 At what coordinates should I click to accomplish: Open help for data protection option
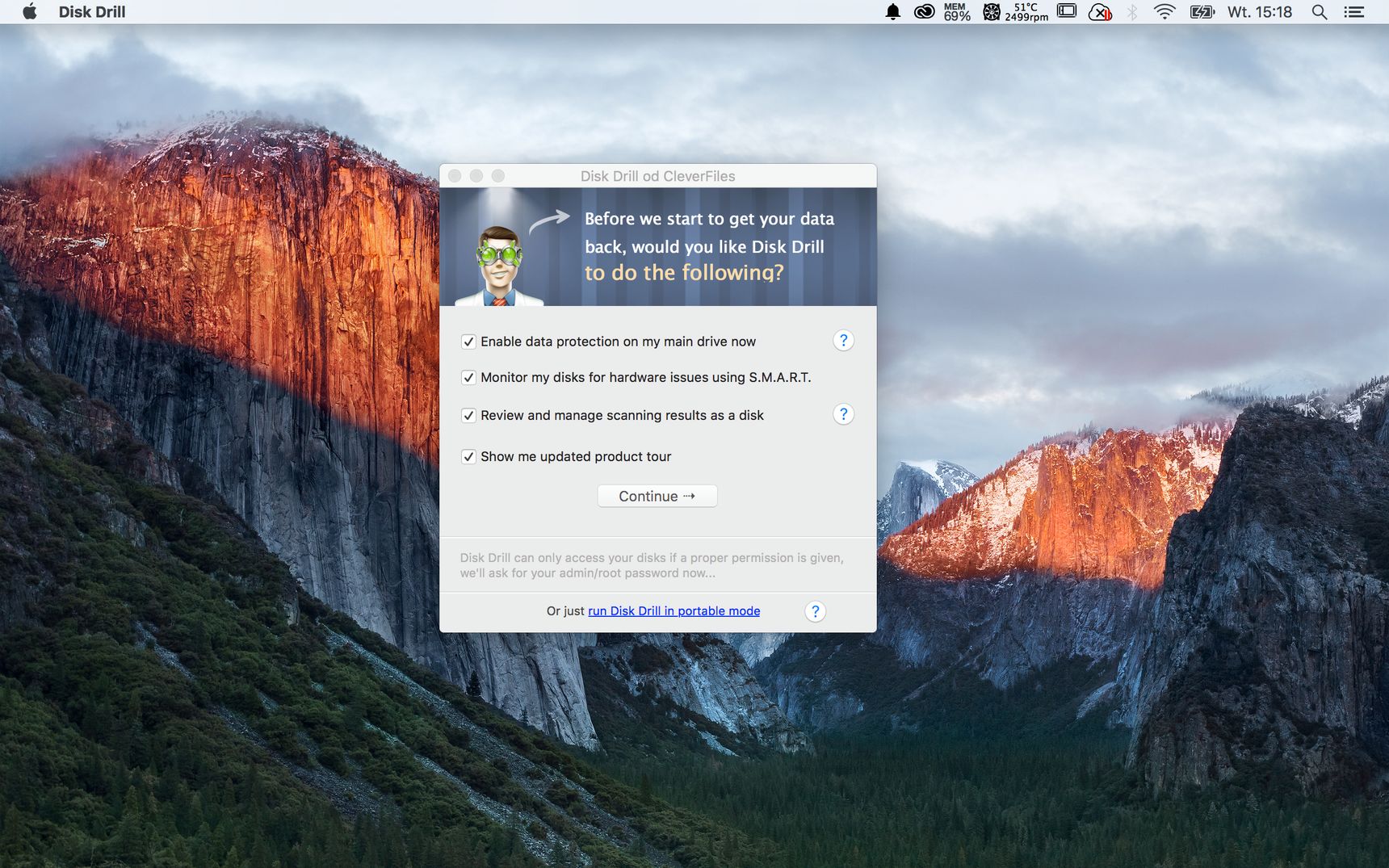[843, 341]
